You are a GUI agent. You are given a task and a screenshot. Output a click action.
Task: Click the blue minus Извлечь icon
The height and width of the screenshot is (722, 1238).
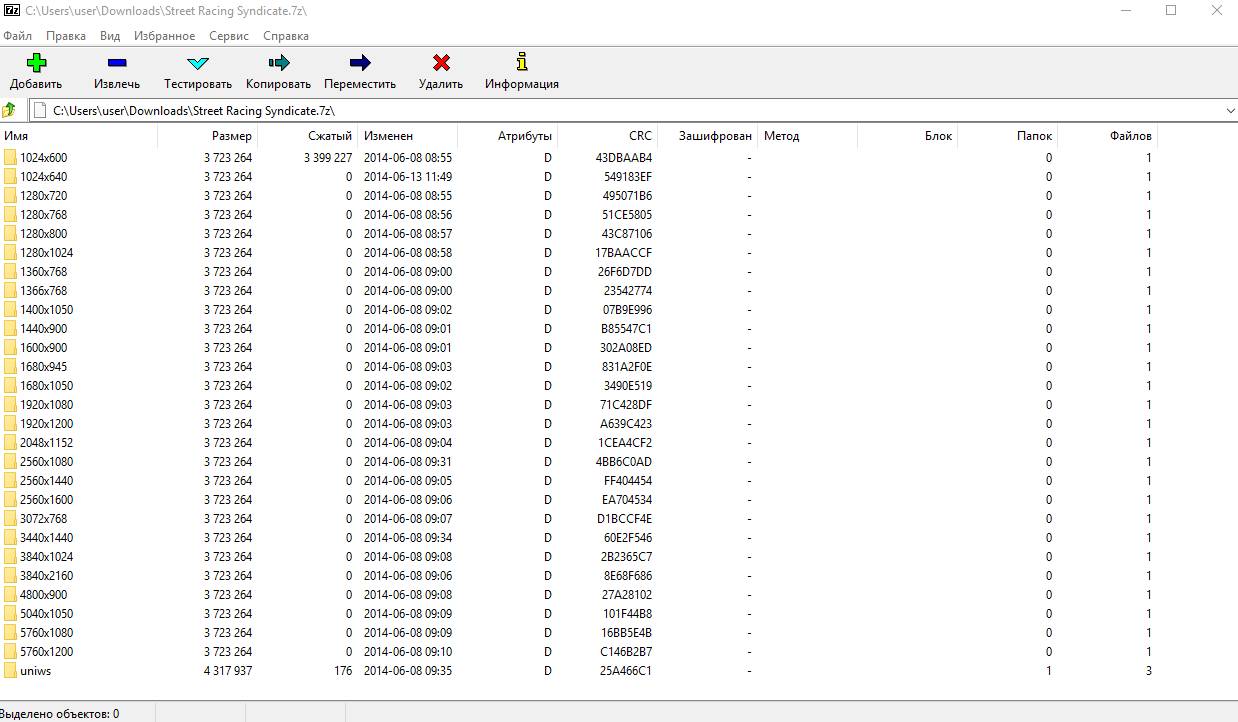[117, 63]
